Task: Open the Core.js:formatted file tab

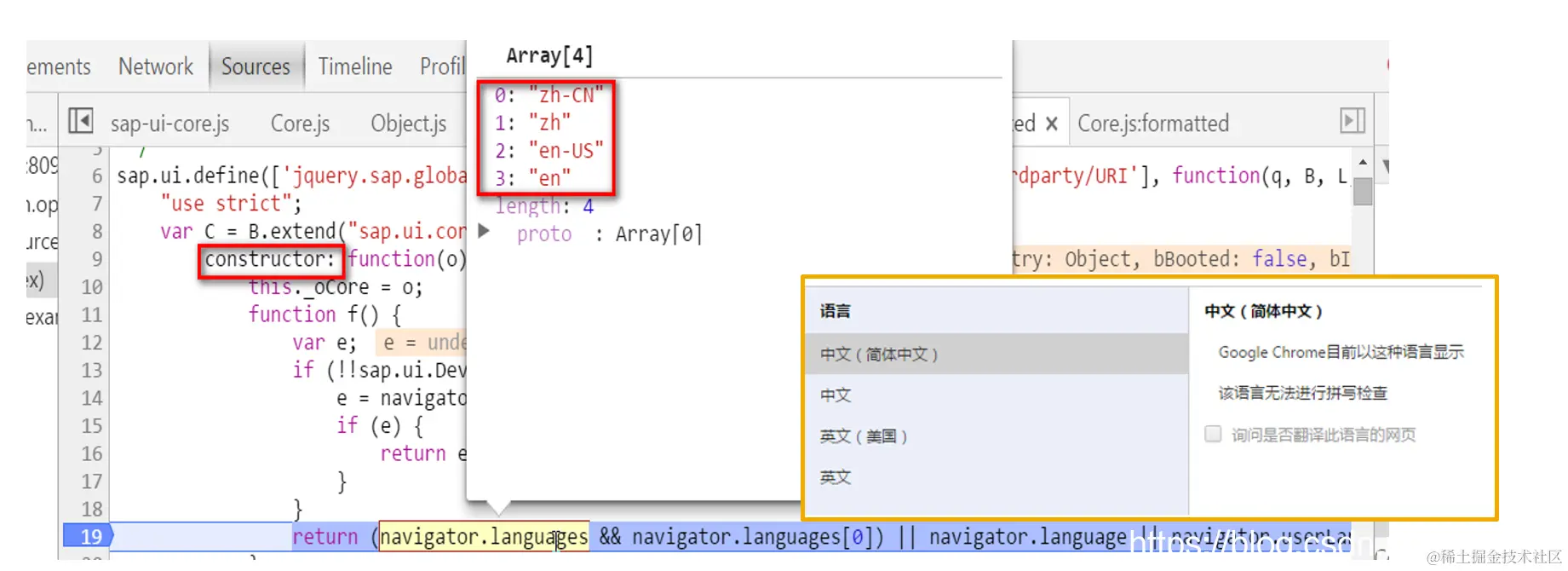Action: click(1153, 124)
